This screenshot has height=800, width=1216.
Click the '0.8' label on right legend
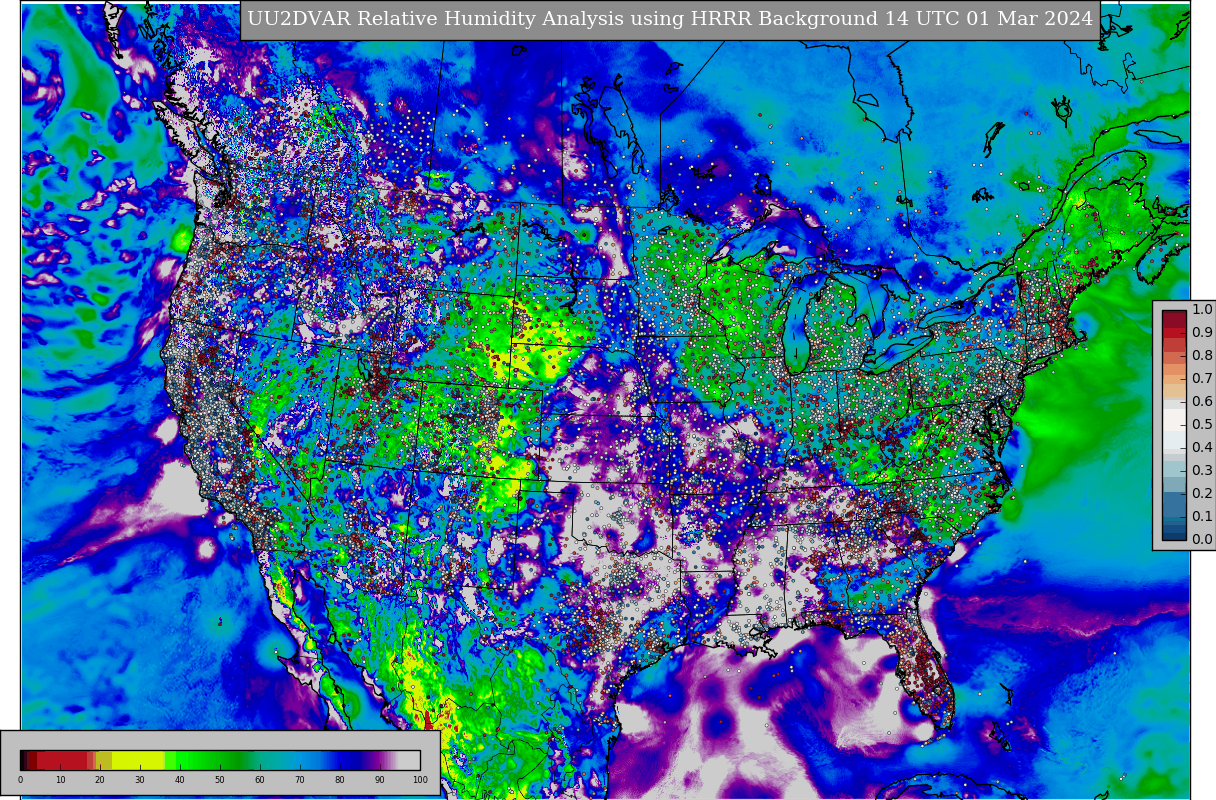(1202, 355)
